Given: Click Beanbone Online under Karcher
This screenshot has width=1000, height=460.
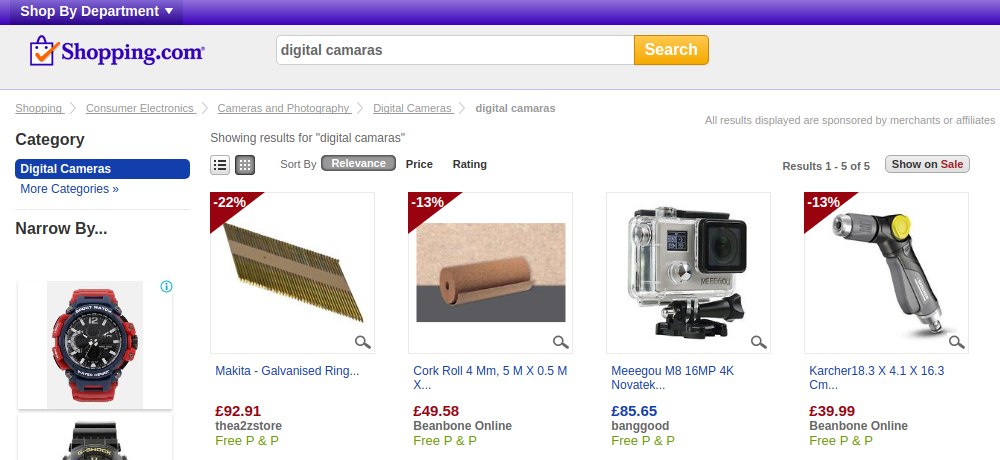Looking at the screenshot, I should click(x=858, y=426).
